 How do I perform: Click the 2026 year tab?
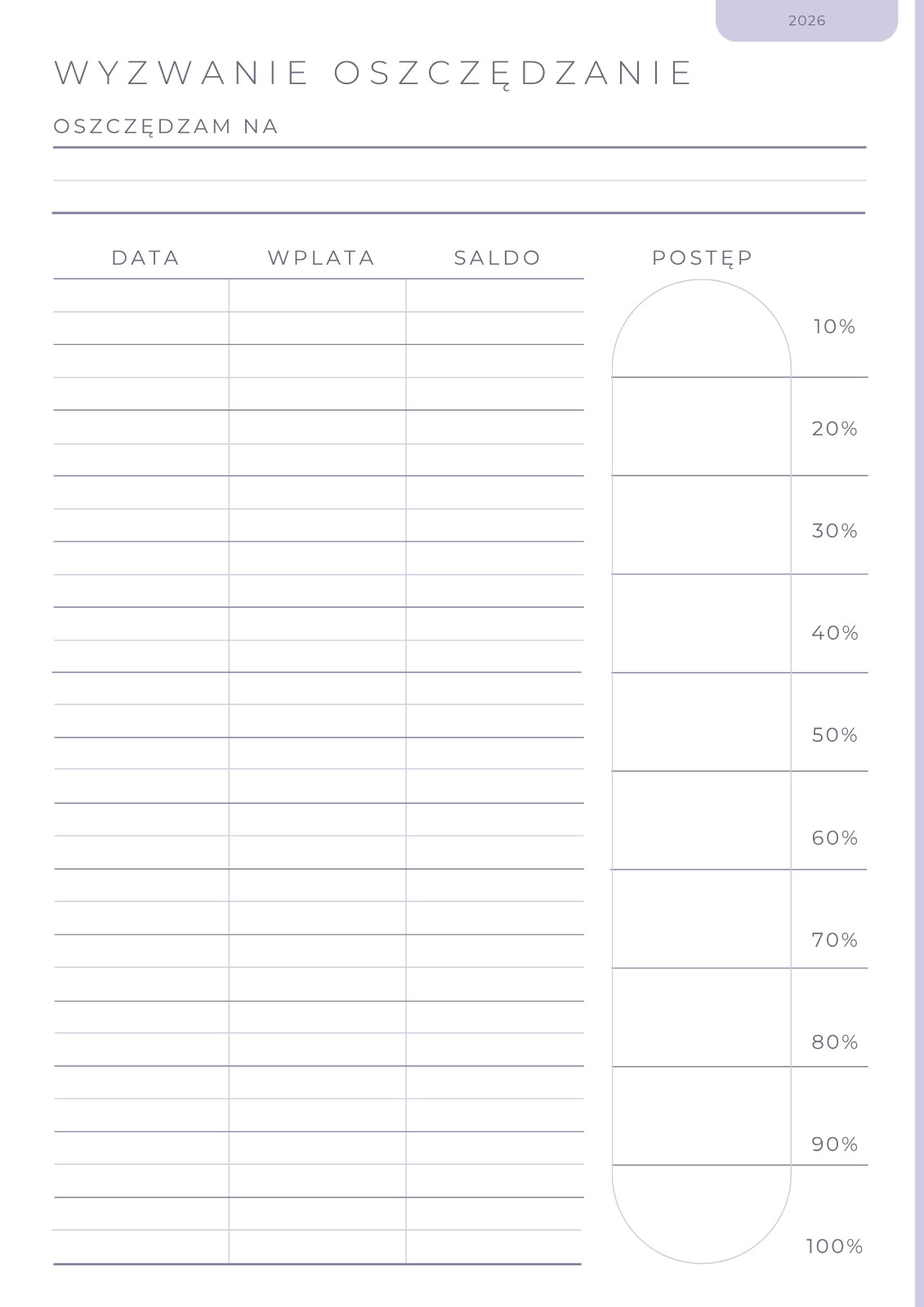(x=806, y=20)
